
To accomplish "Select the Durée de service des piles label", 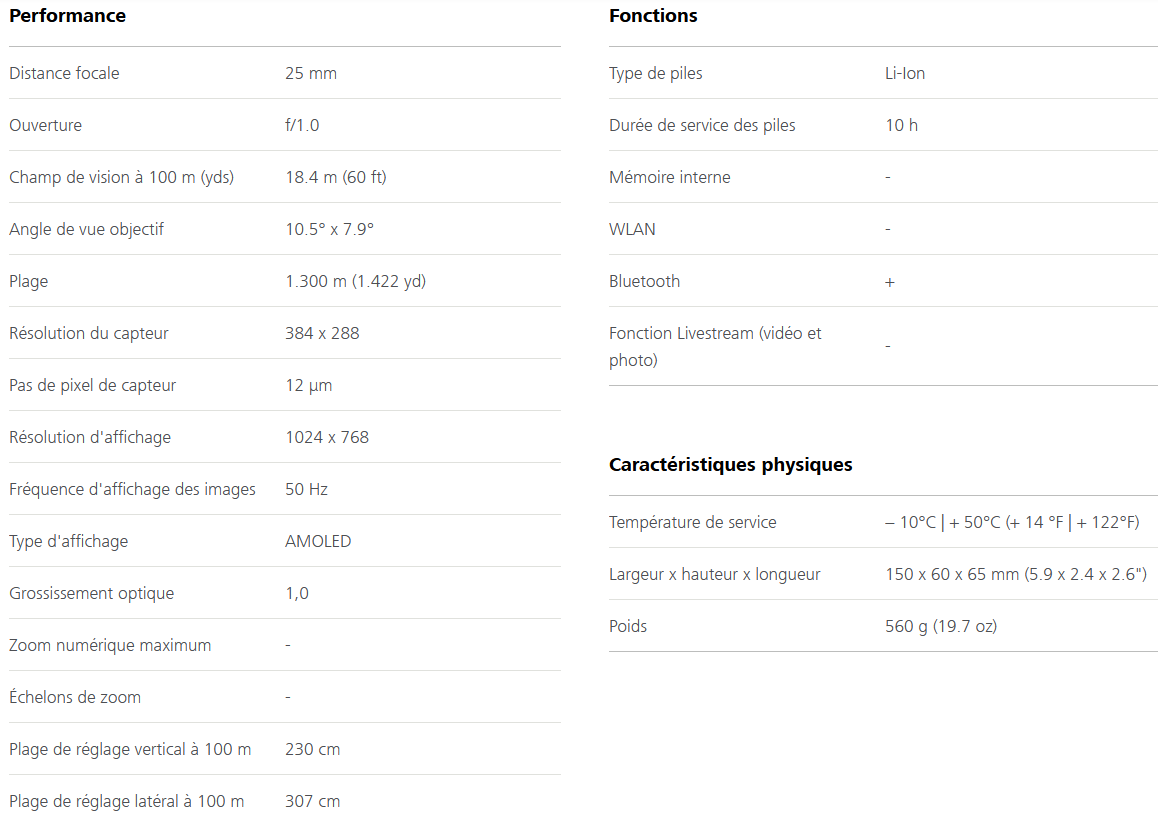I will click(702, 126).
